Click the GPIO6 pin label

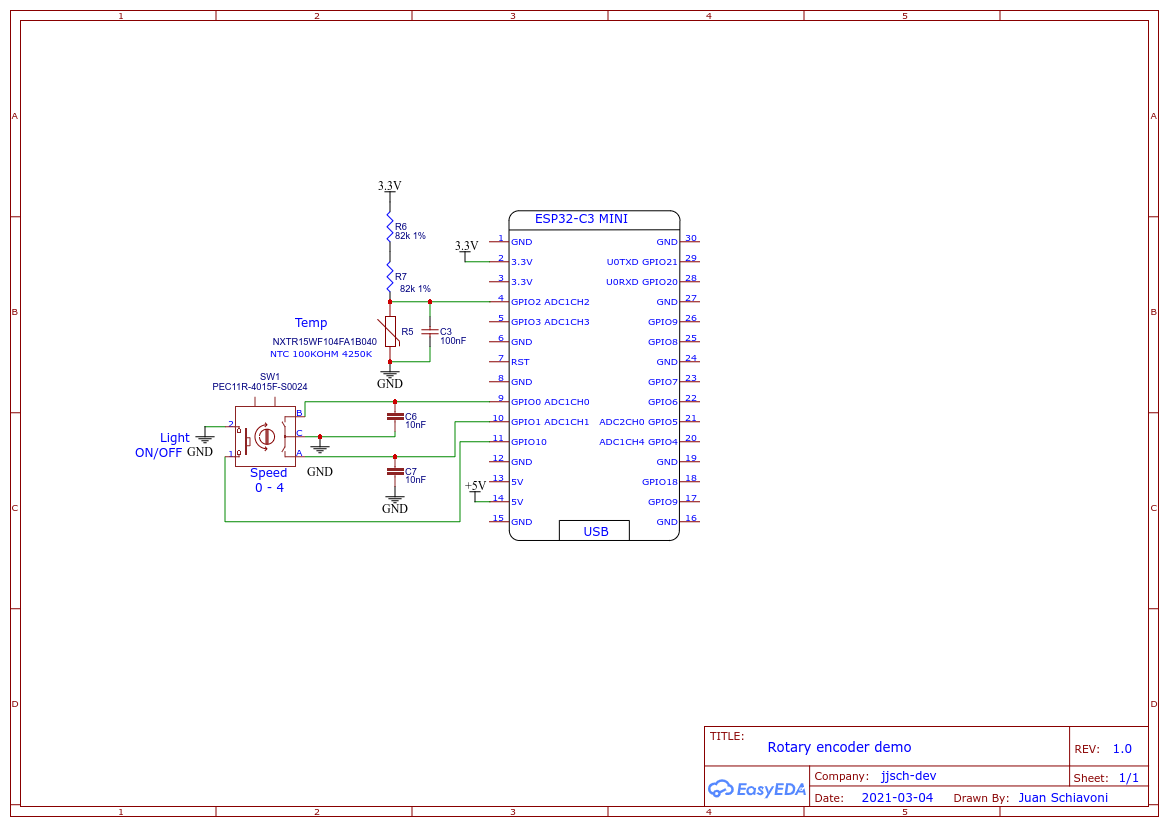[x=663, y=402]
